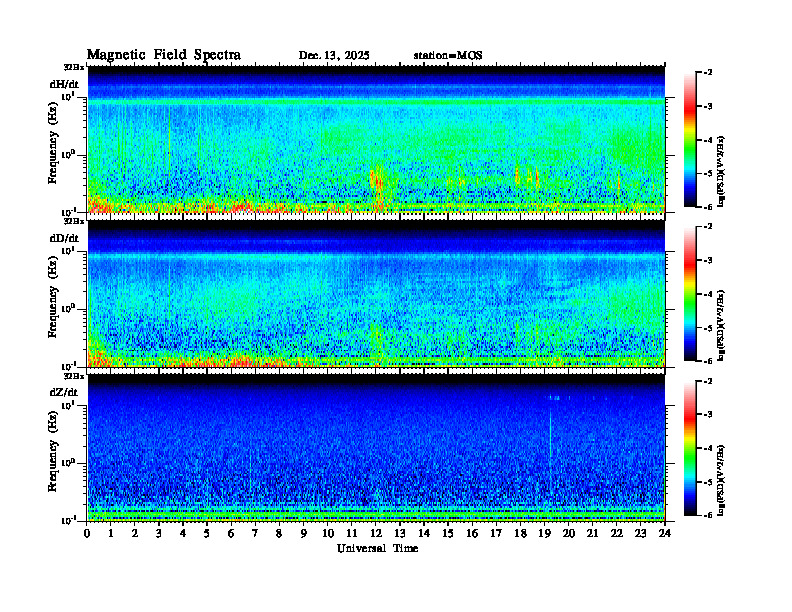Click the log(PSD) unit label of dD/dt colorbar

tap(721, 325)
